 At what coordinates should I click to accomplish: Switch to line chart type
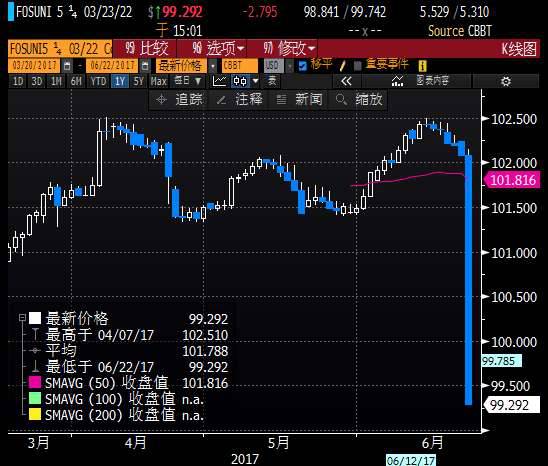click(x=219, y=81)
